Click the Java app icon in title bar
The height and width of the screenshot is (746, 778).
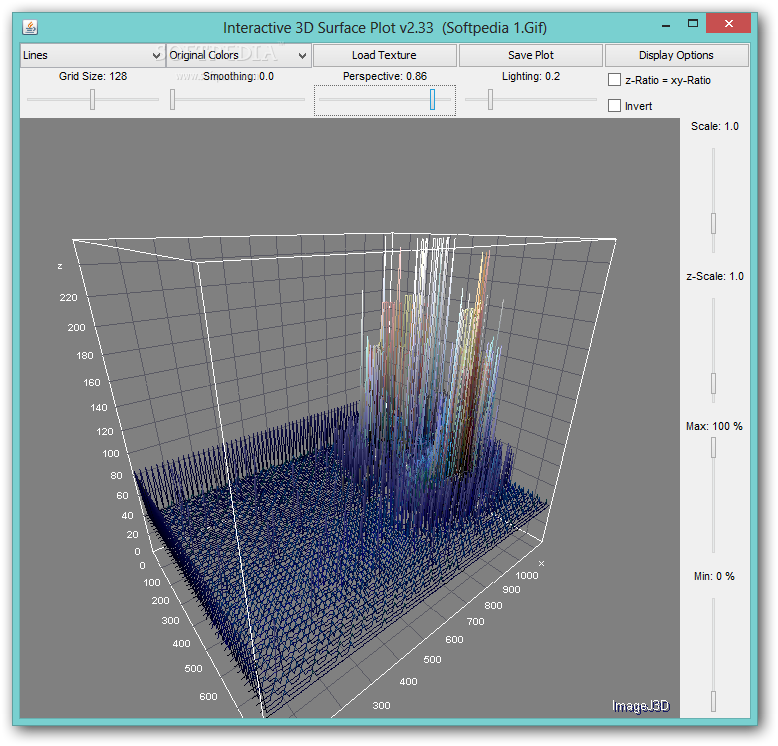tap(30, 27)
